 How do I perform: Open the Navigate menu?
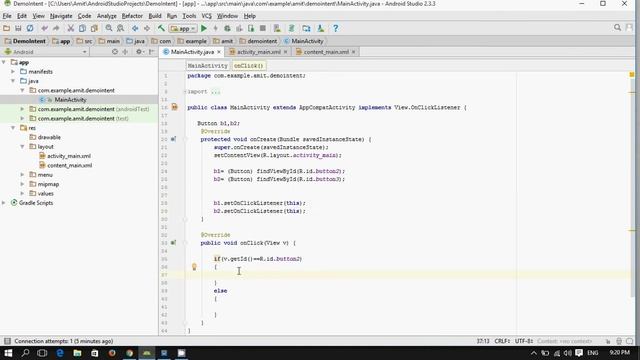click(x=61, y=16)
